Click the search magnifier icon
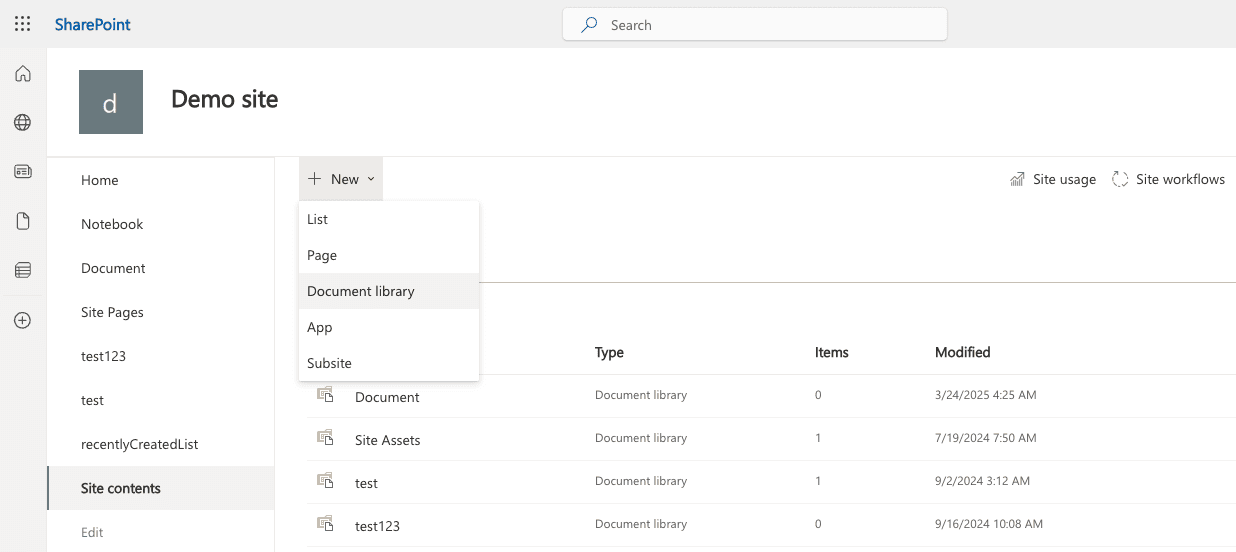 point(590,25)
